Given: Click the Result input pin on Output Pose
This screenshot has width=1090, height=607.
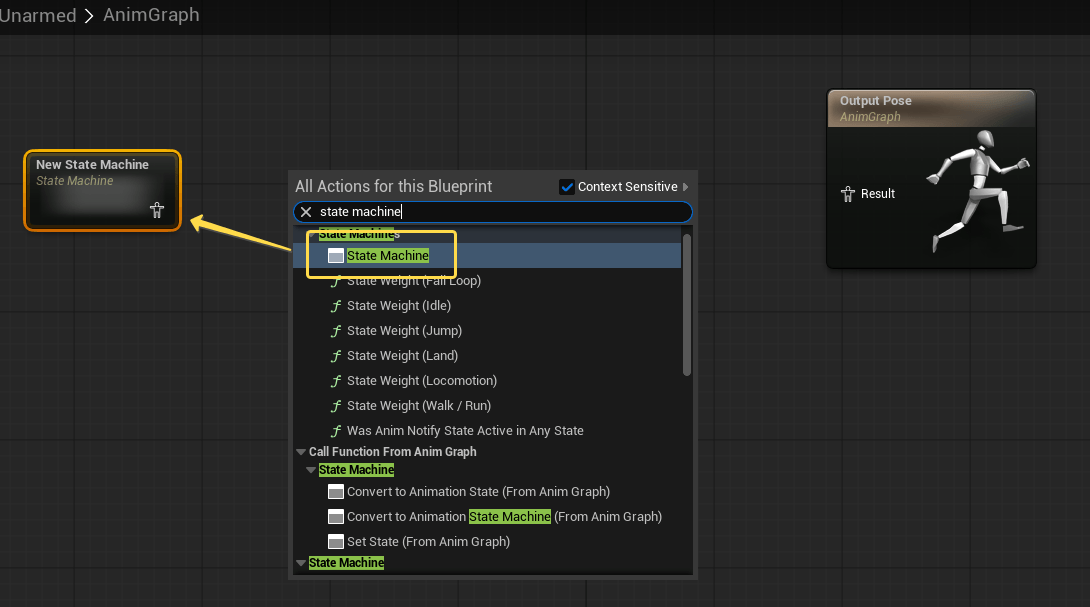Looking at the screenshot, I should (848, 194).
